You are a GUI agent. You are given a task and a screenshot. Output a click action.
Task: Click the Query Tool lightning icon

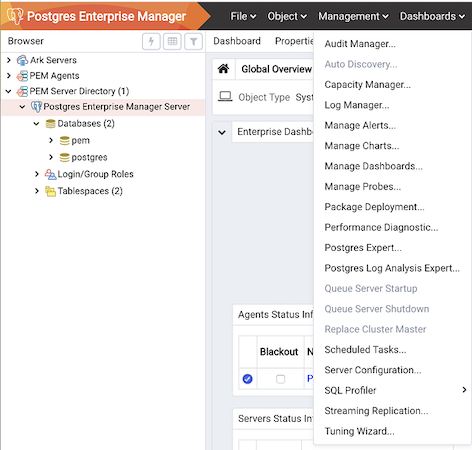[x=151, y=41]
